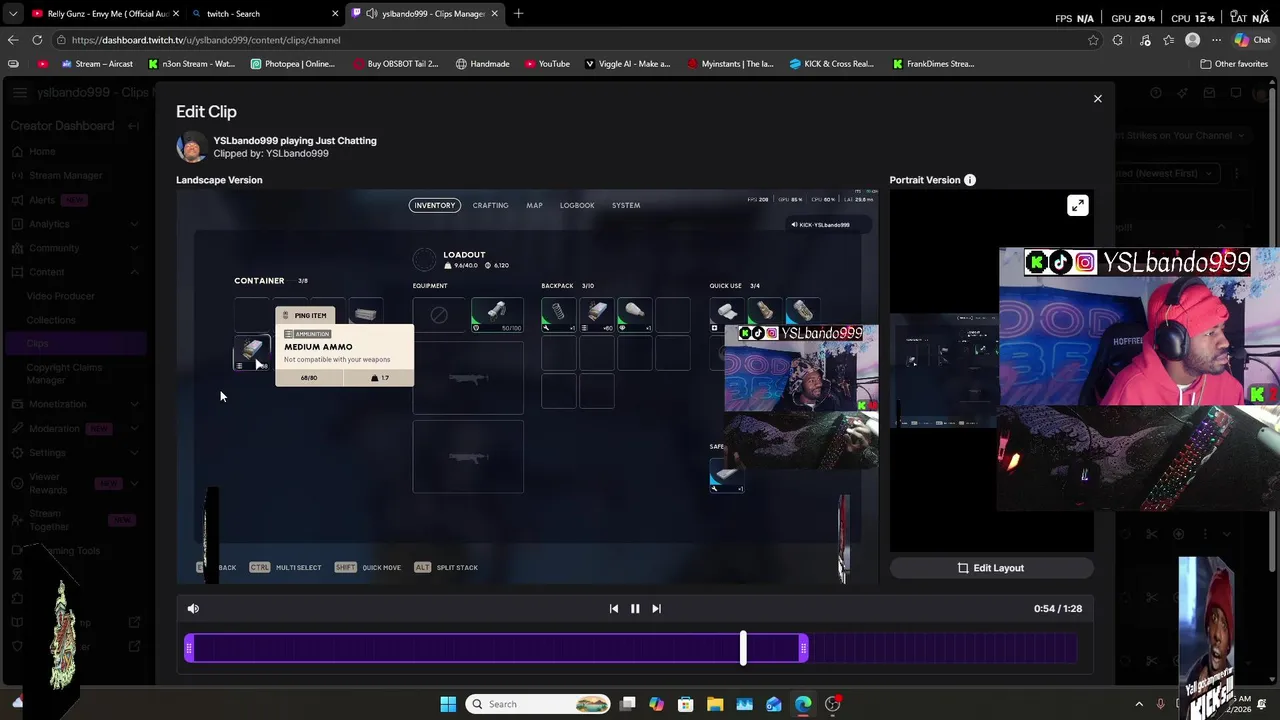This screenshot has width=1280, height=720.
Task: Open the favorites list icon
Action: tap(1168, 40)
